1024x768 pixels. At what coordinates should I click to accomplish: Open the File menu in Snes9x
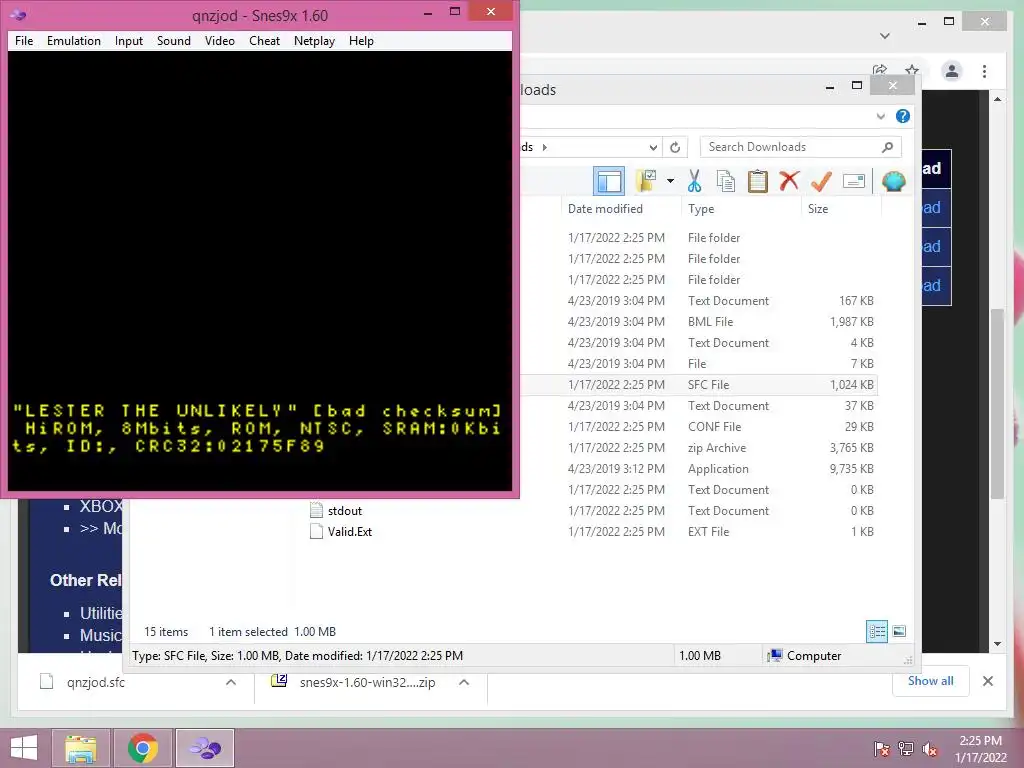point(24,40)
